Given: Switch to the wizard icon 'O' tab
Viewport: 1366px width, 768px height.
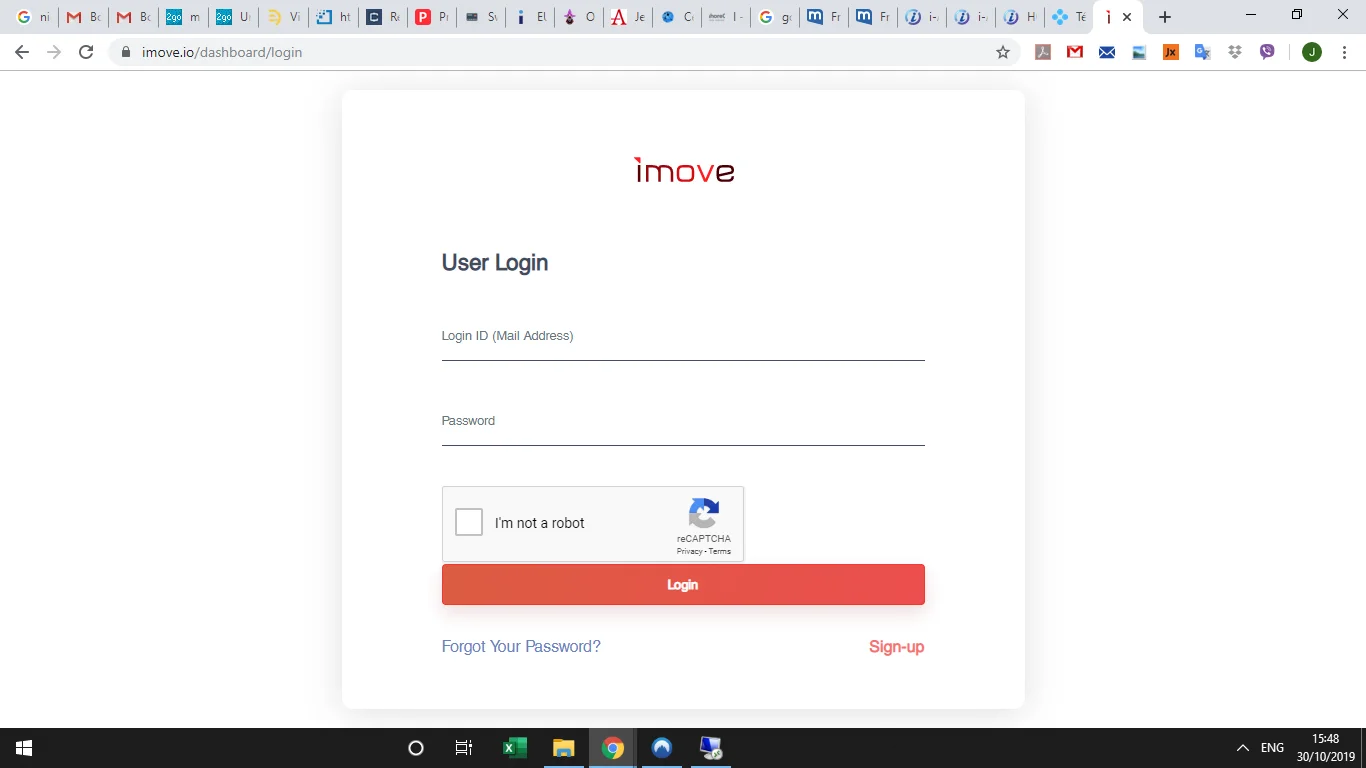Looking at the screenshot, I should [x=580, y=17].
